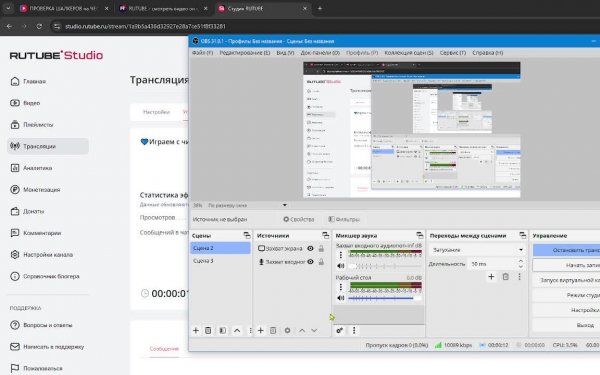Hide the Захват входного source with the eye icon
This screenshot has height=375, width=600.
tap(310, 262)
